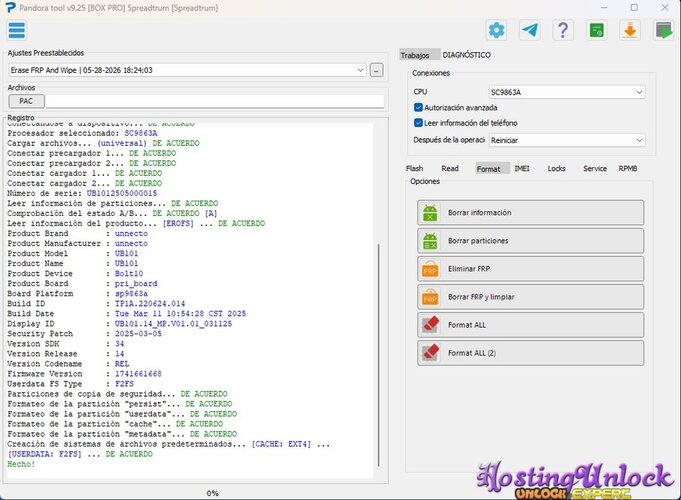This screenshot has width=681, height=500.
Task: Click the Borrar información button
Action: tap(530, 213)
